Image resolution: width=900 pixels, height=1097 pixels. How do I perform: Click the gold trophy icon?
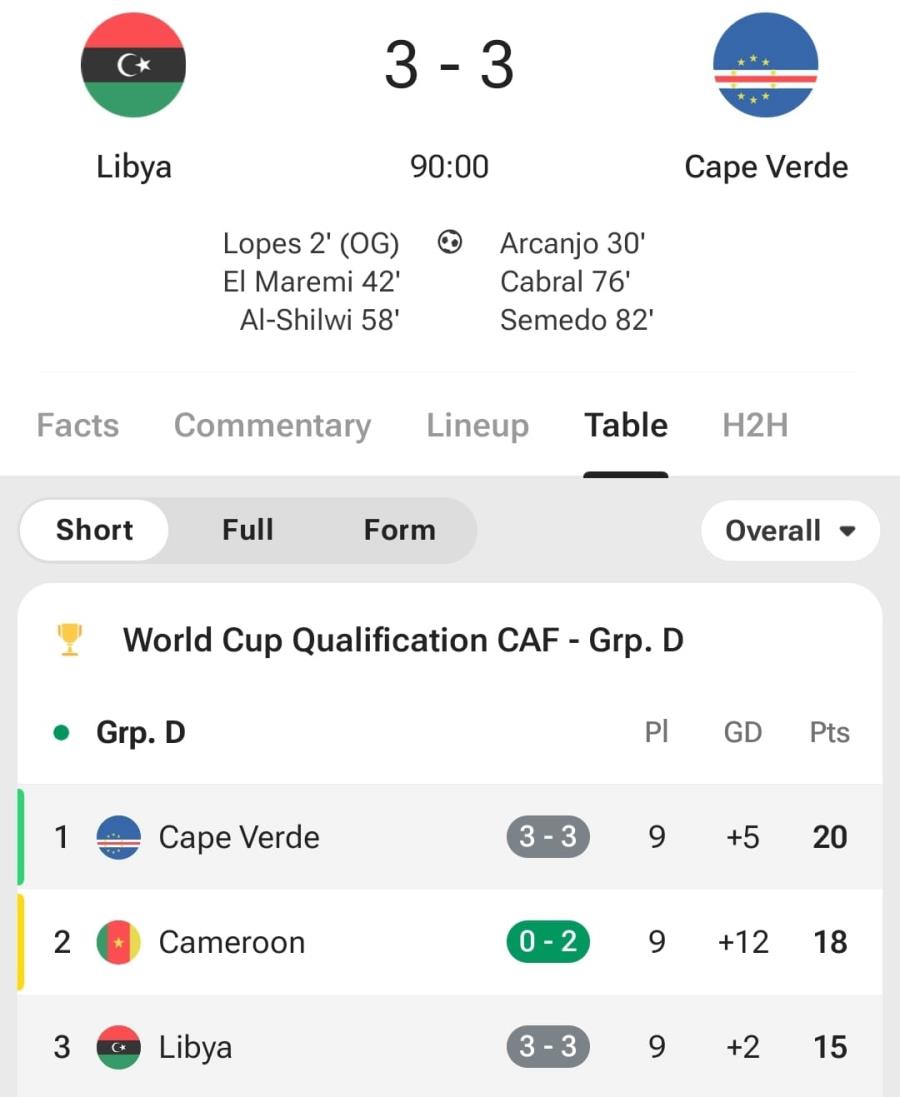[x=70, y=640]
